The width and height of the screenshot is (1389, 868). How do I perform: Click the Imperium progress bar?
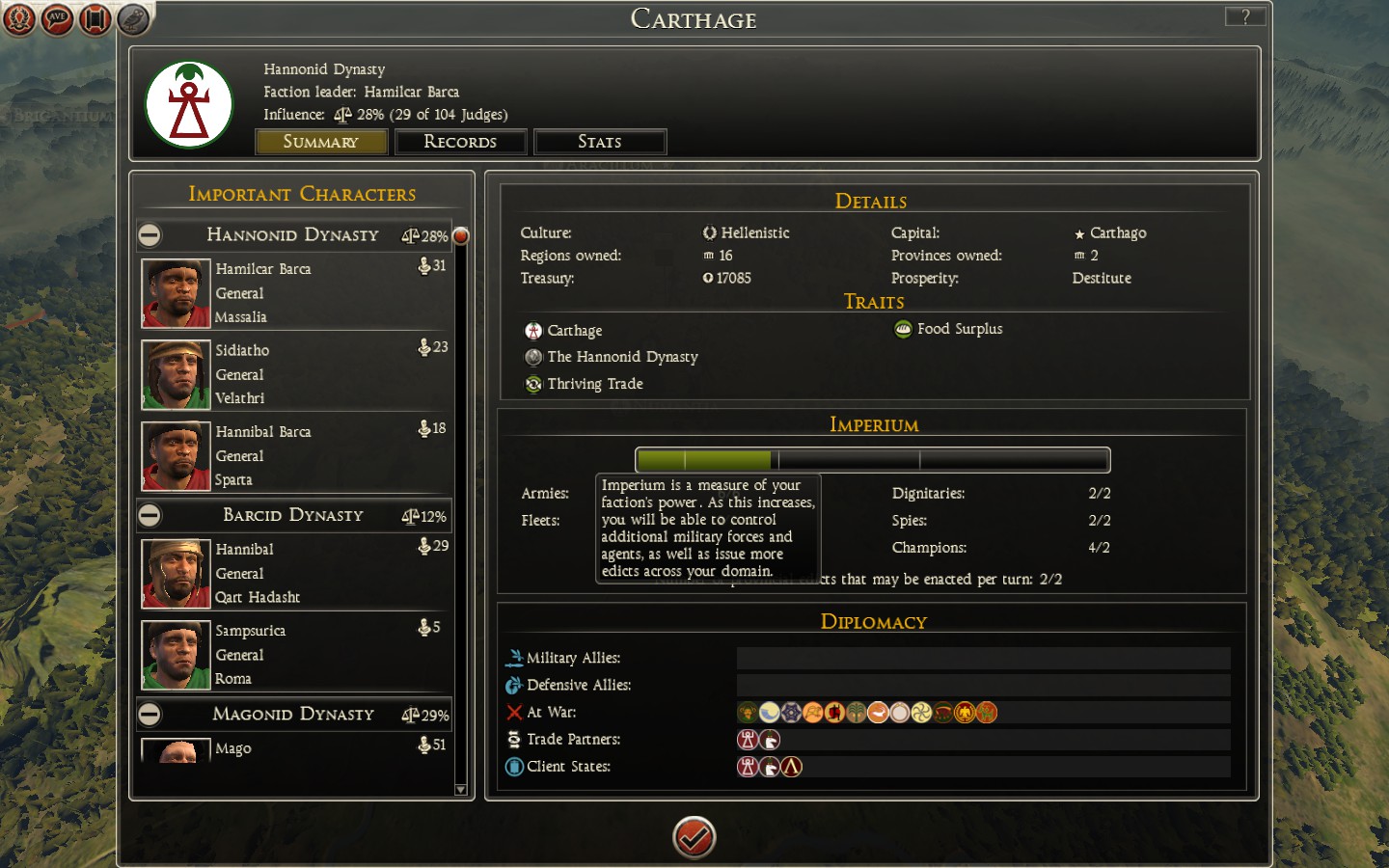pos(872,460)
